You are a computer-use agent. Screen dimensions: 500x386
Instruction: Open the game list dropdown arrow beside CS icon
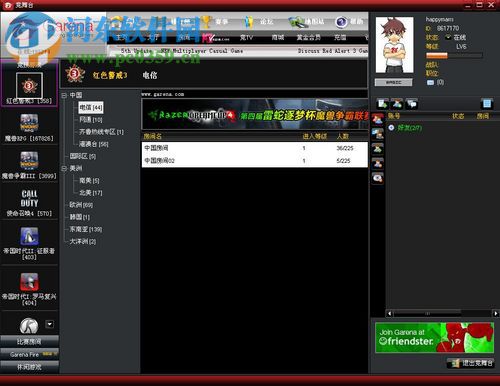click(x=49, y=324)
